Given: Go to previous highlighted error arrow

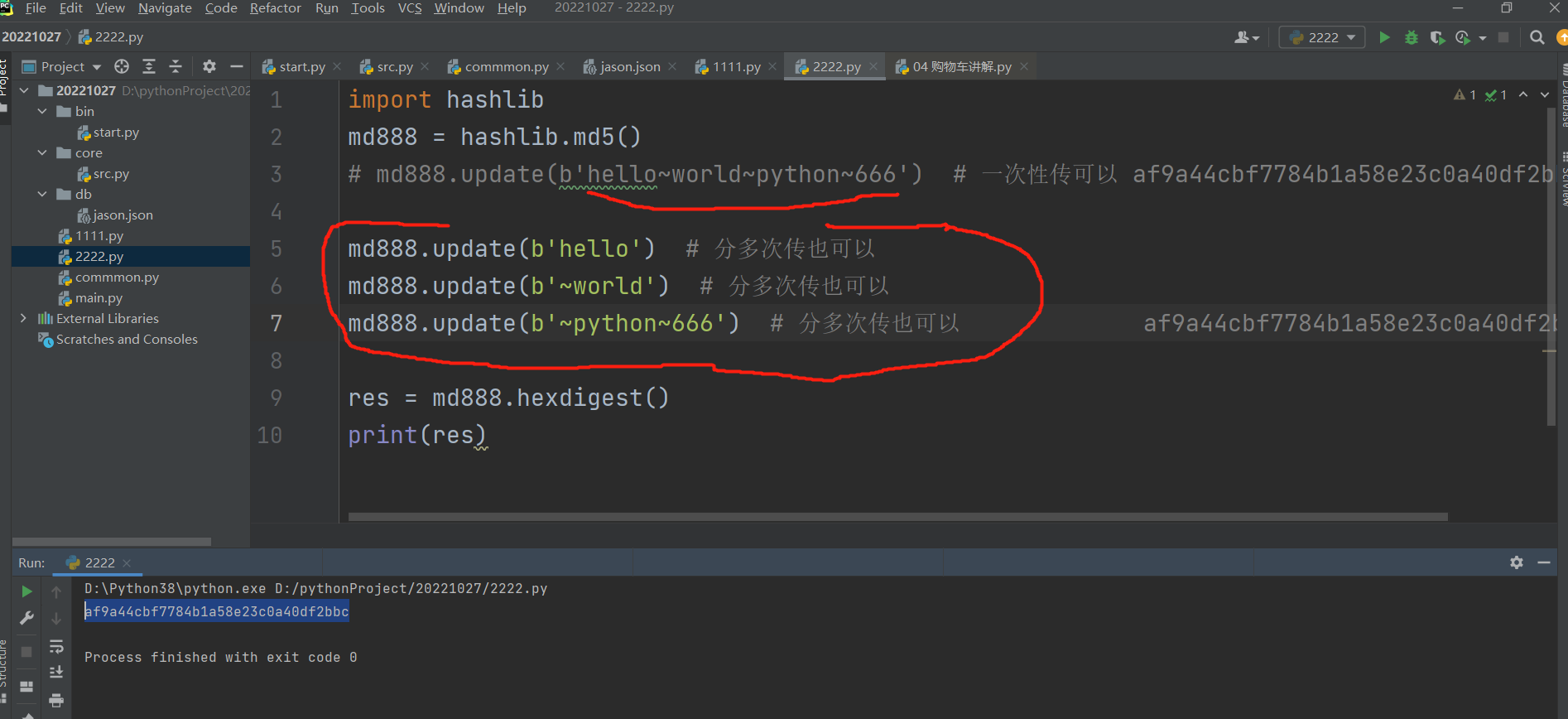Looking at the screenshot, I should pos(1523,94).
